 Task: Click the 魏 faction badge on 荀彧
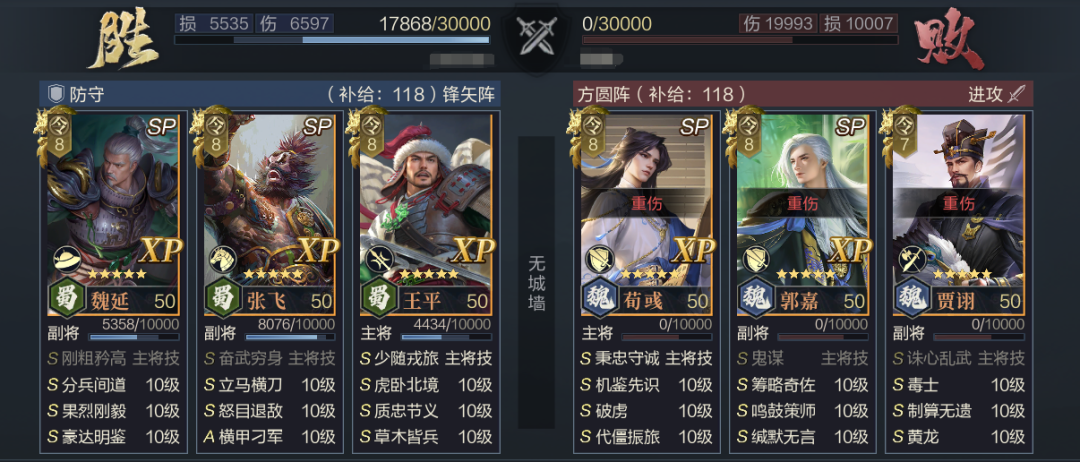click(x=598, y=301)
